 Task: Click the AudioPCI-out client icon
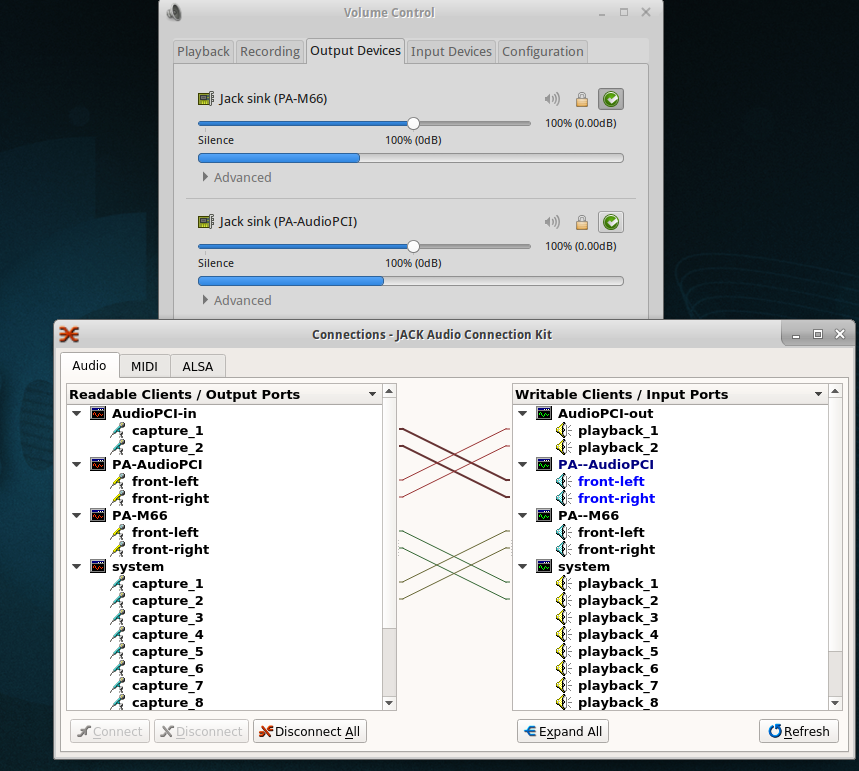pos(544,414)
